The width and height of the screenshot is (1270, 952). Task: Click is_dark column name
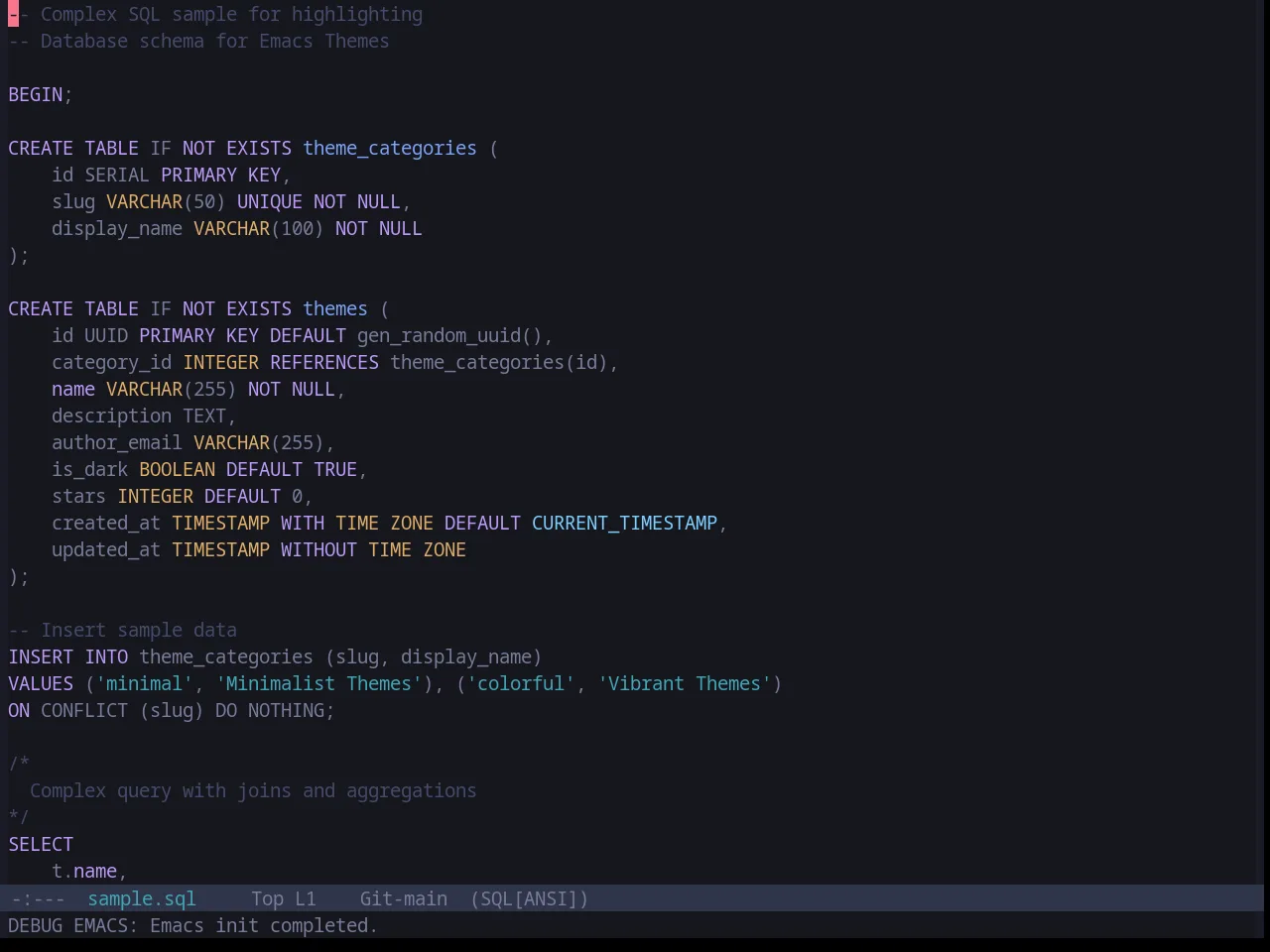coord(90,469)
